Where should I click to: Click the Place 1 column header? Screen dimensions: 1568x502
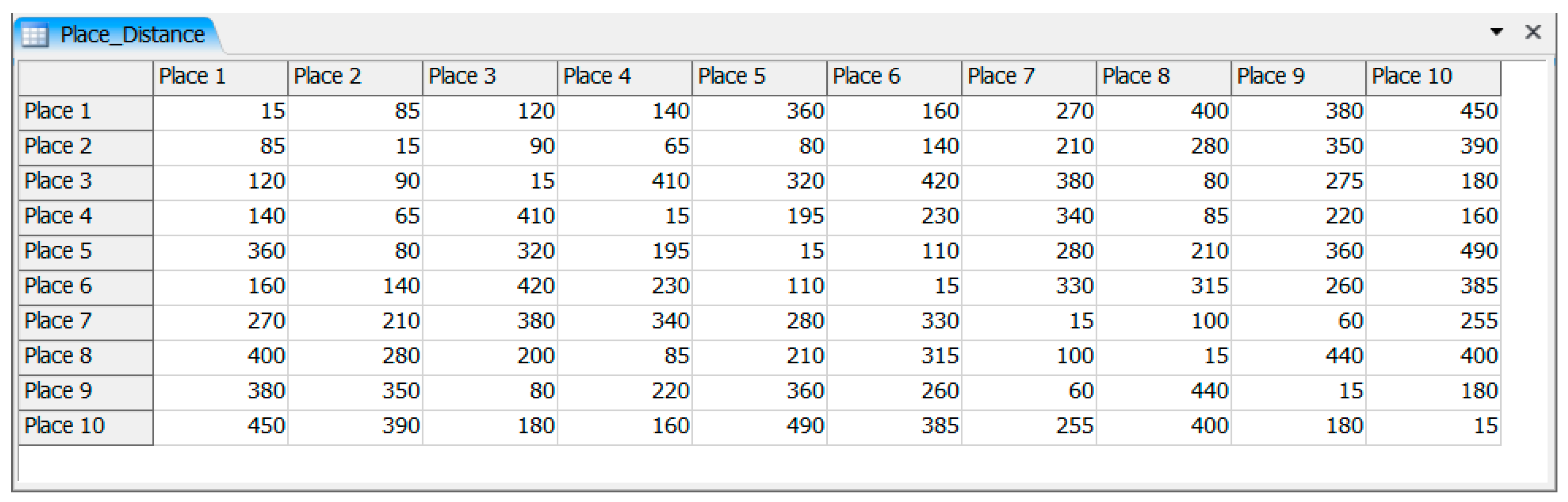point(220,77)
